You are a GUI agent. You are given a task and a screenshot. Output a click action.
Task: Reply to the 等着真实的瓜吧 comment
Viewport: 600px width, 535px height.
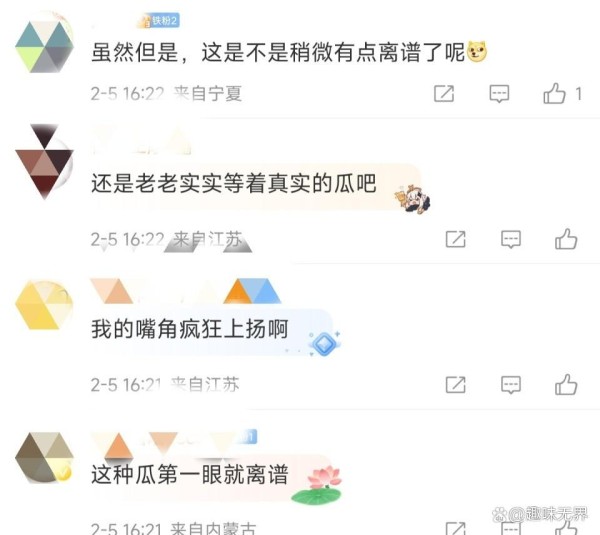click(511, 240)
